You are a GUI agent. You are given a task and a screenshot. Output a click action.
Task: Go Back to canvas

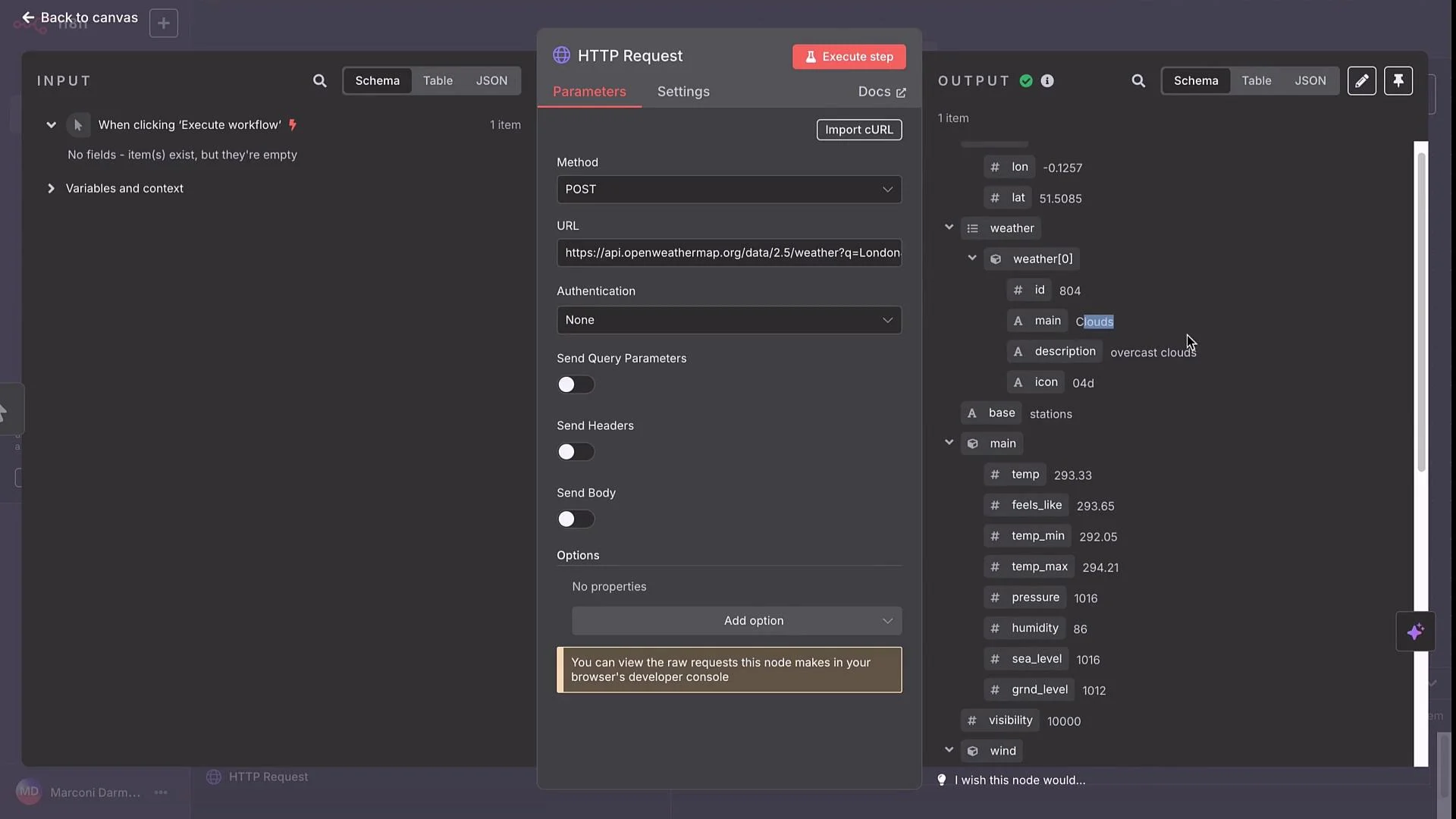pos(80,17)
